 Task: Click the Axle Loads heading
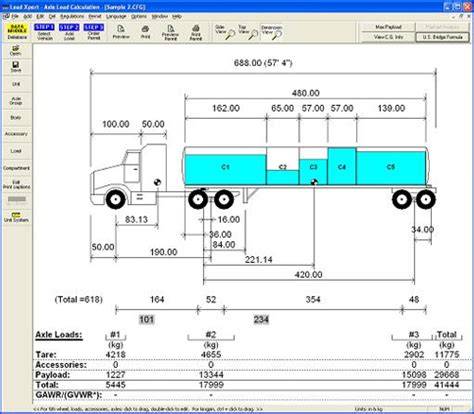(59, 334)
